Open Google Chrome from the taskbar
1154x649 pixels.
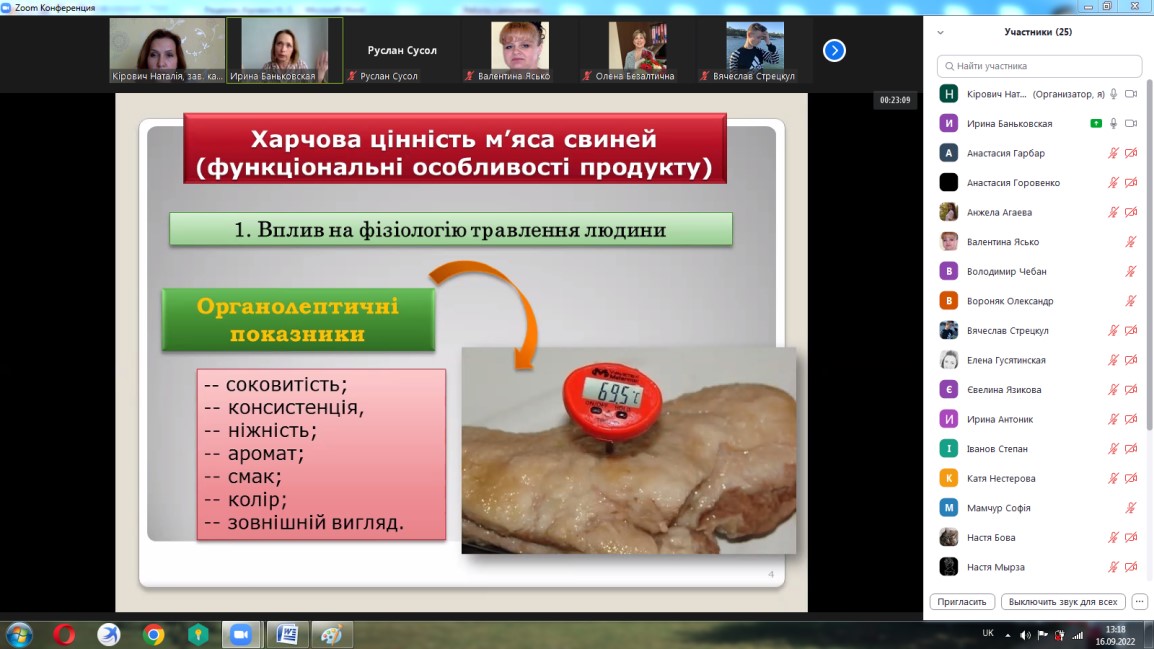tap(153, 634)
